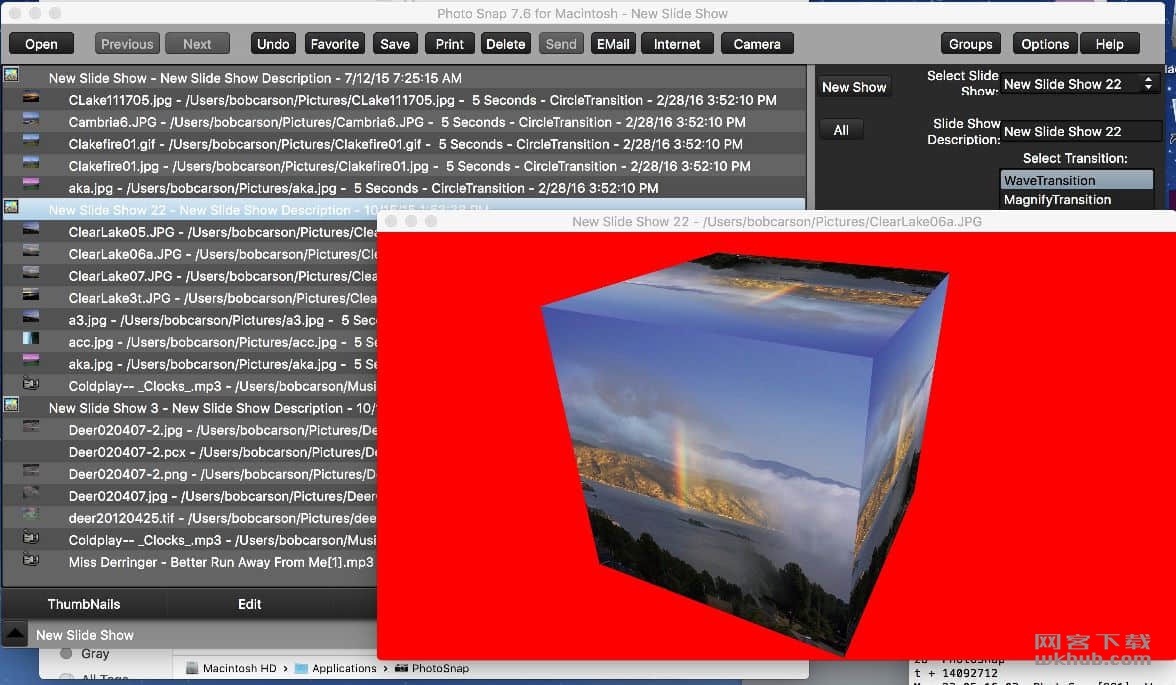This screenshot has width=1176, height=685.
Task: Click thumbnail icon of Clakefire01.jpg
Action: (x=31, y=163)
